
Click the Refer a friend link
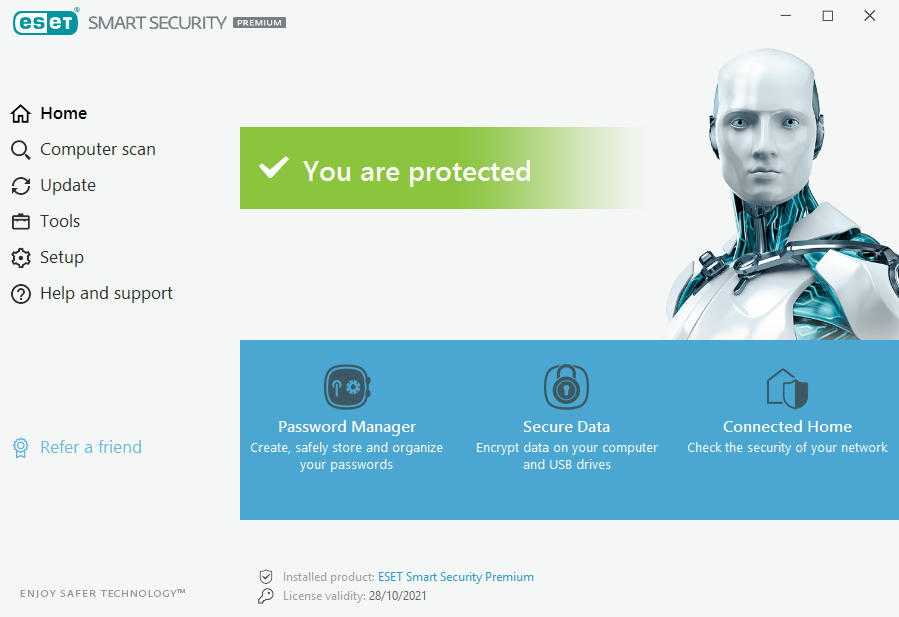pos(91,447)
